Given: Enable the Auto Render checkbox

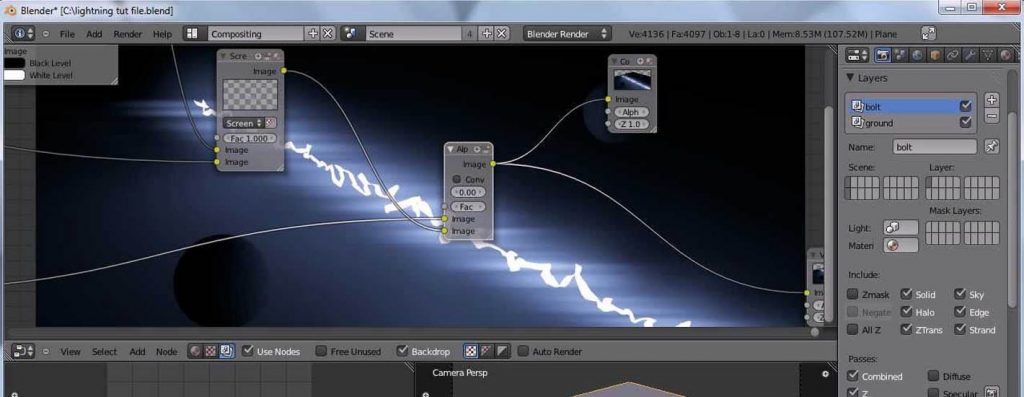Looking at the screenshot, I should point(523,351).
